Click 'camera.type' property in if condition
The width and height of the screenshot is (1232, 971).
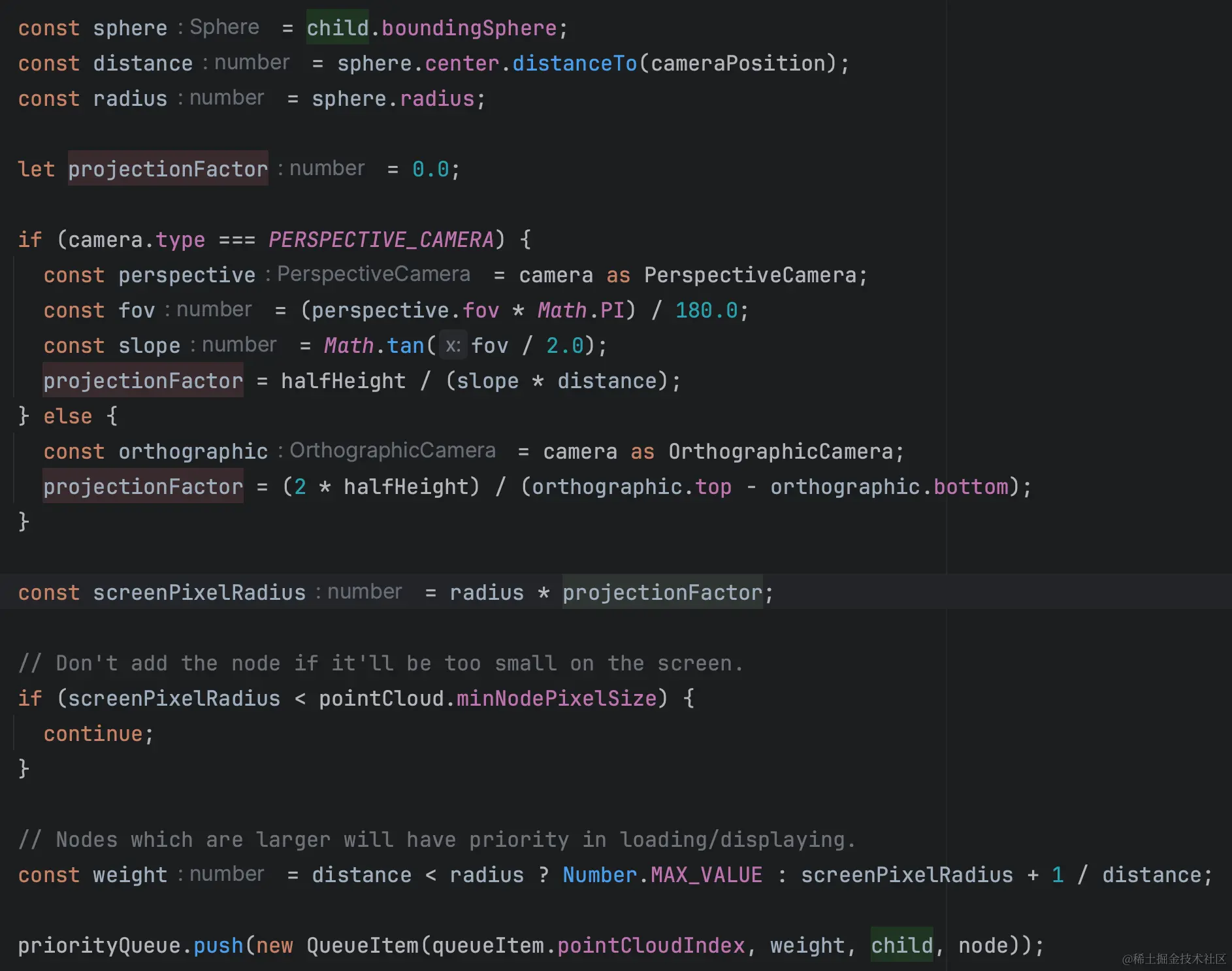click(137, 240)
